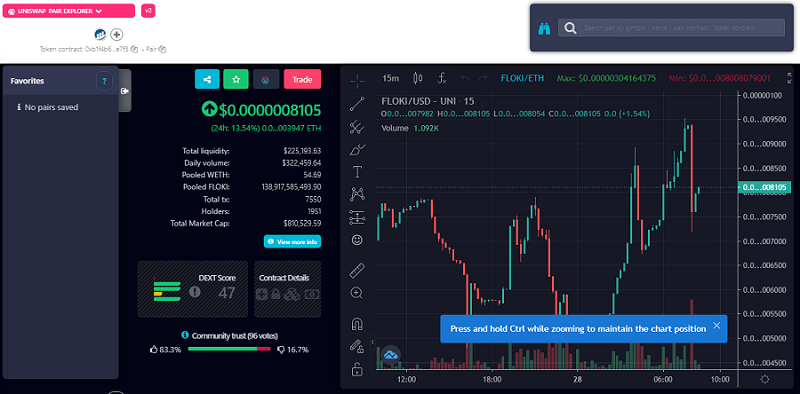
Task: Select the ruler measure tool
Action: point(357,270)
